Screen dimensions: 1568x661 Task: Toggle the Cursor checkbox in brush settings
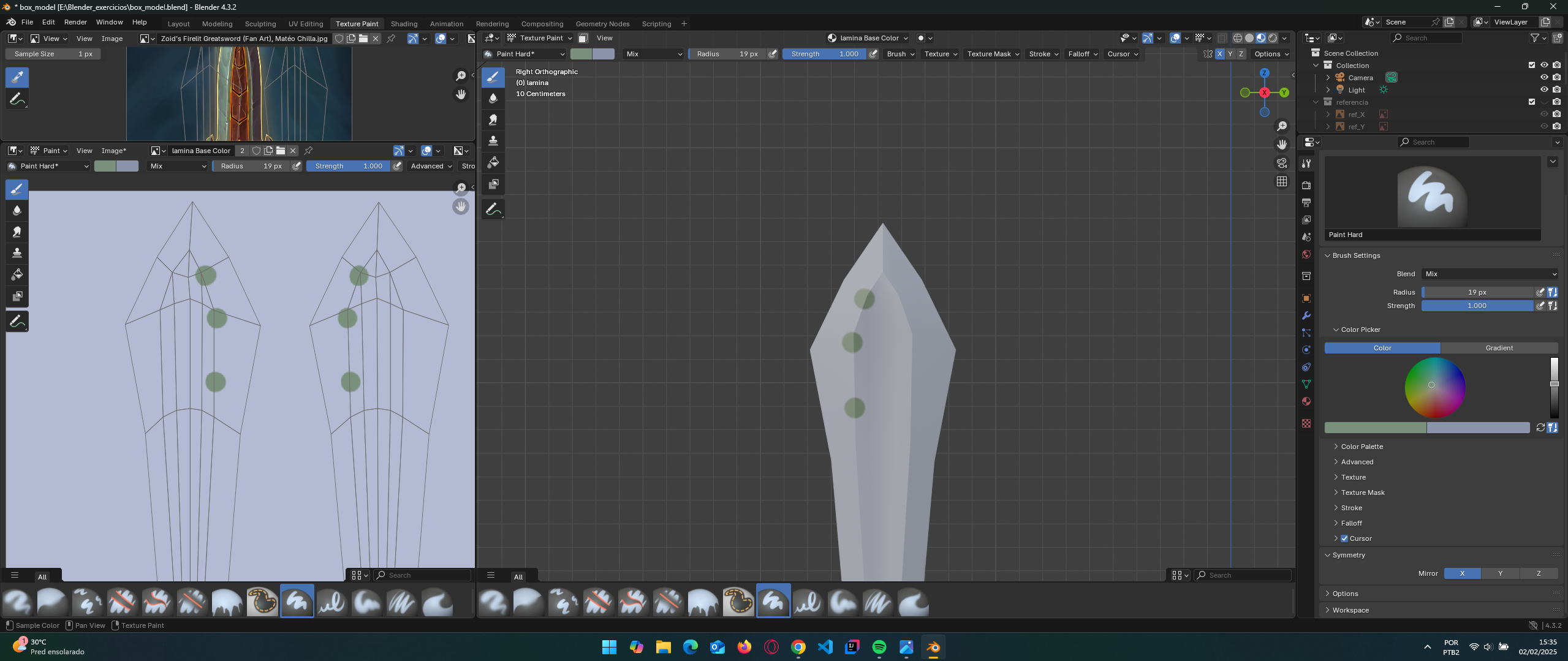(x=1344, y=538)
